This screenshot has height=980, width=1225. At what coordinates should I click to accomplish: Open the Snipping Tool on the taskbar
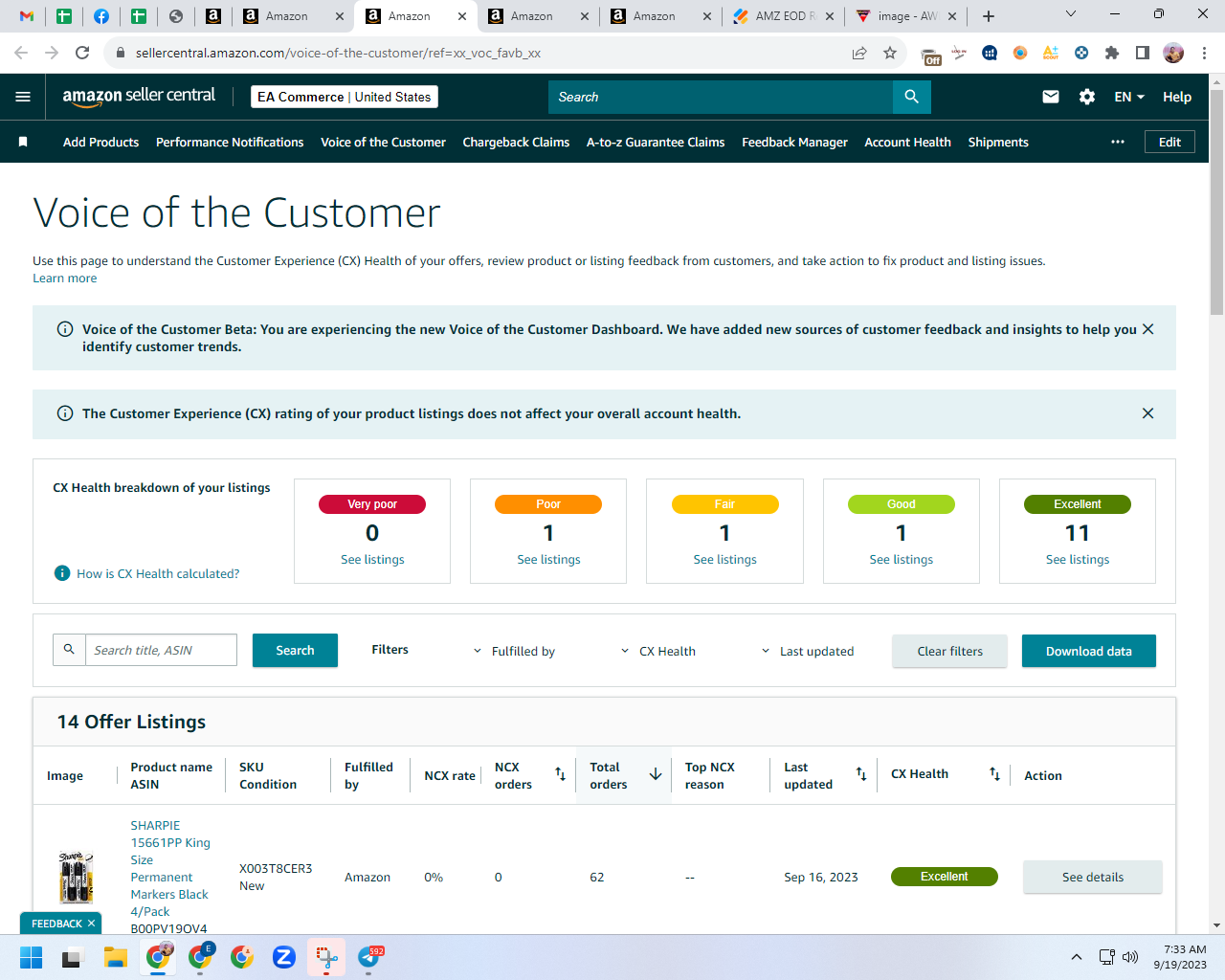[326, 957]
